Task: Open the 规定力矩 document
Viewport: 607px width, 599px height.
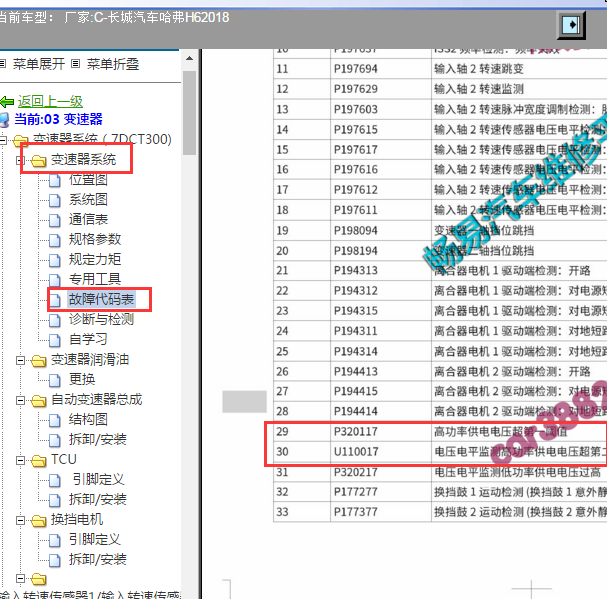Action: pyautogui.click(x=95, y=259)
